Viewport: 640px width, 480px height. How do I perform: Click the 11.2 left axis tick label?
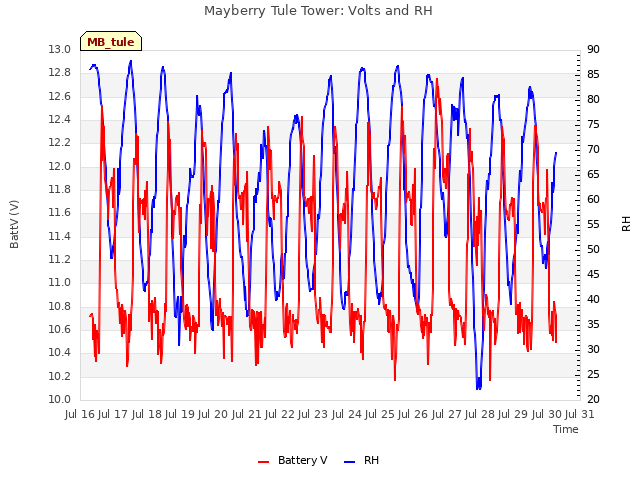pos(59,260)
